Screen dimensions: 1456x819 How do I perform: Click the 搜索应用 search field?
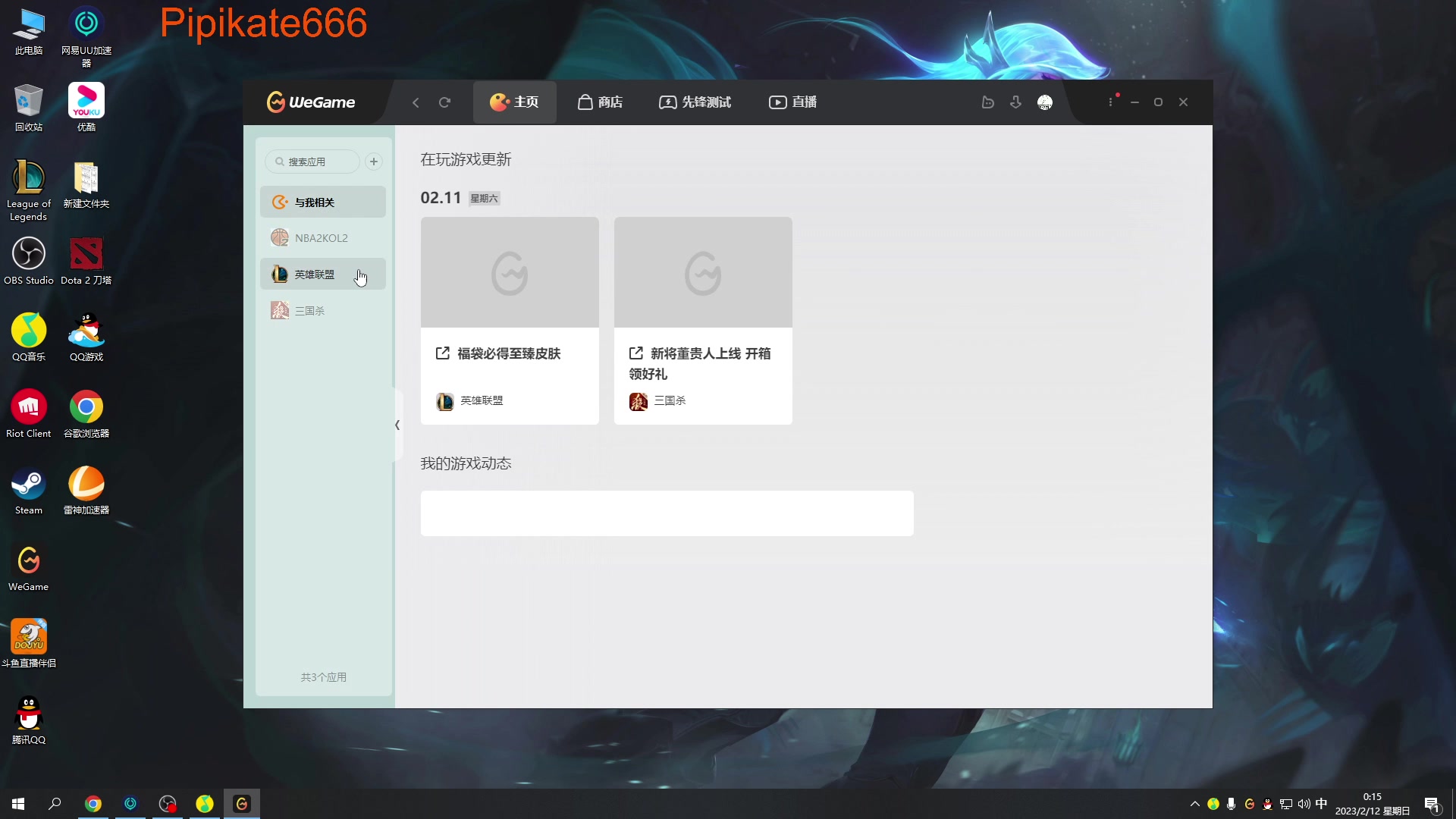click(x=312, y=162)
